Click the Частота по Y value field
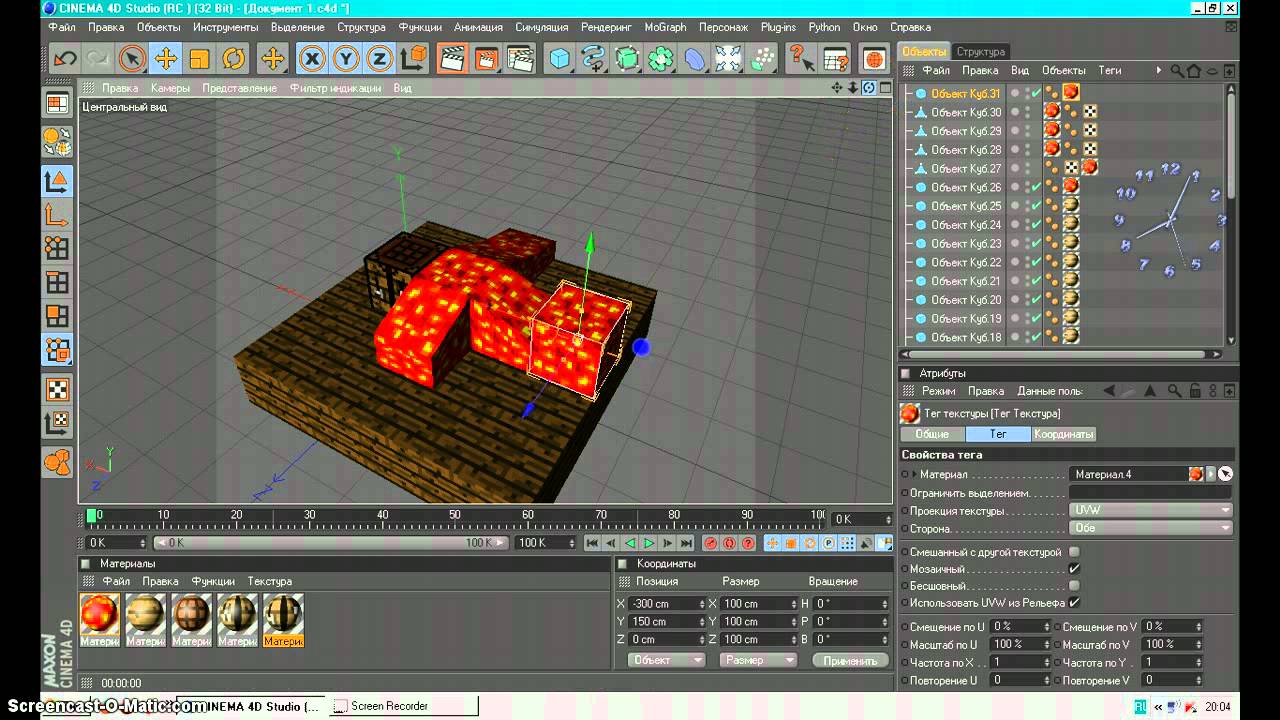Screen dimensions: 1280x720 coord(1167,662)
